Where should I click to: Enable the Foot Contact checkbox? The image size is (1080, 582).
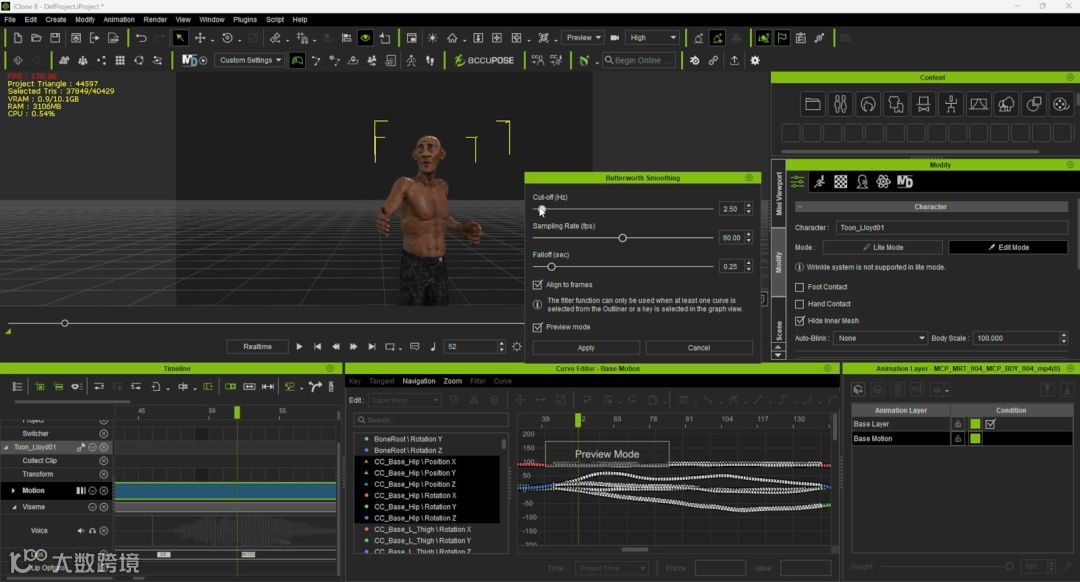click(800, 287)
